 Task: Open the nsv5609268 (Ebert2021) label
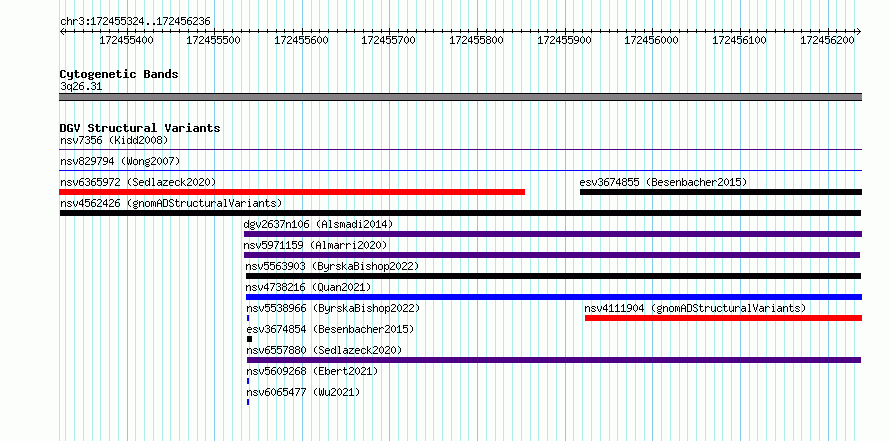click(x=312, y=371)
